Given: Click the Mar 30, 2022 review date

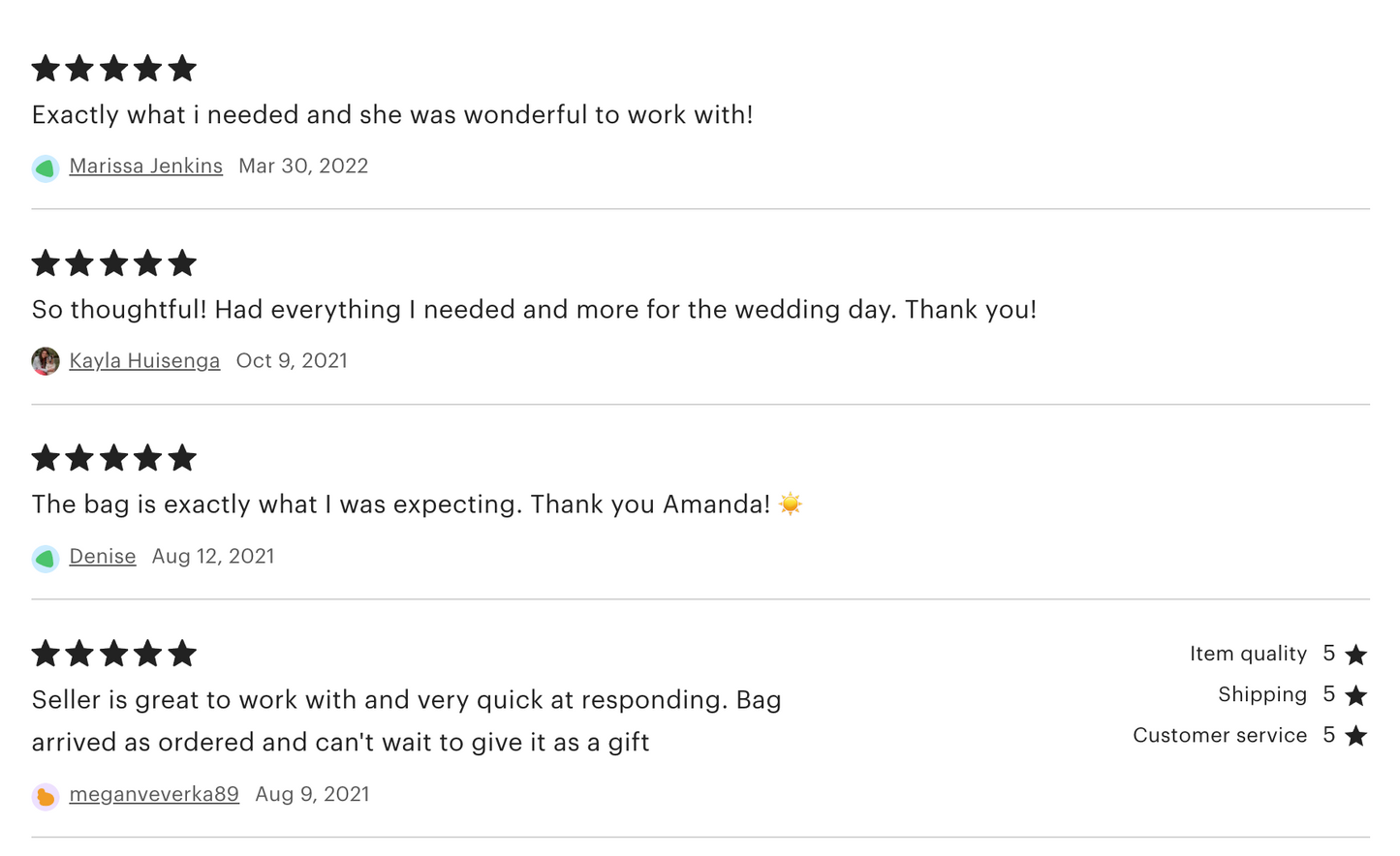Looking at the screenshot, I should click(x=303, y=167).
